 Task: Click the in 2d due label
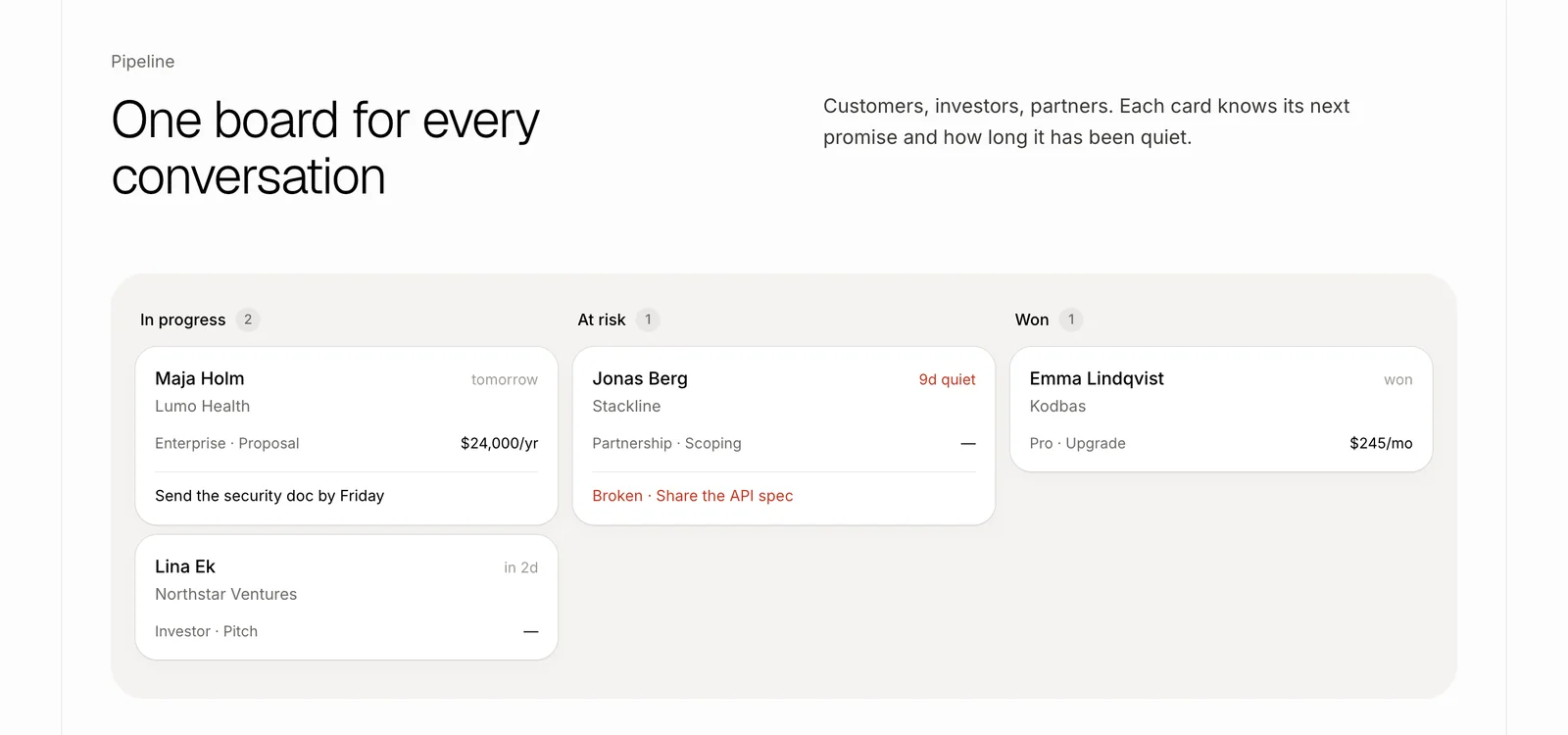pyautogui.click(x=521, y=567)
